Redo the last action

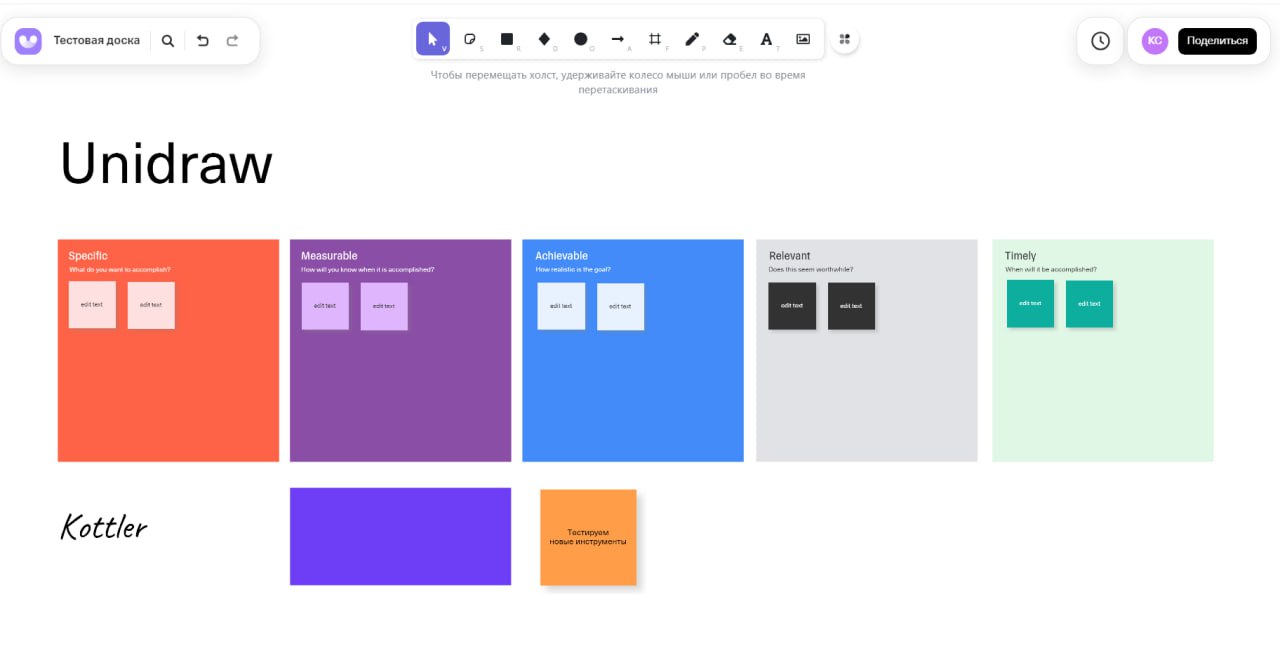(233, 41)
